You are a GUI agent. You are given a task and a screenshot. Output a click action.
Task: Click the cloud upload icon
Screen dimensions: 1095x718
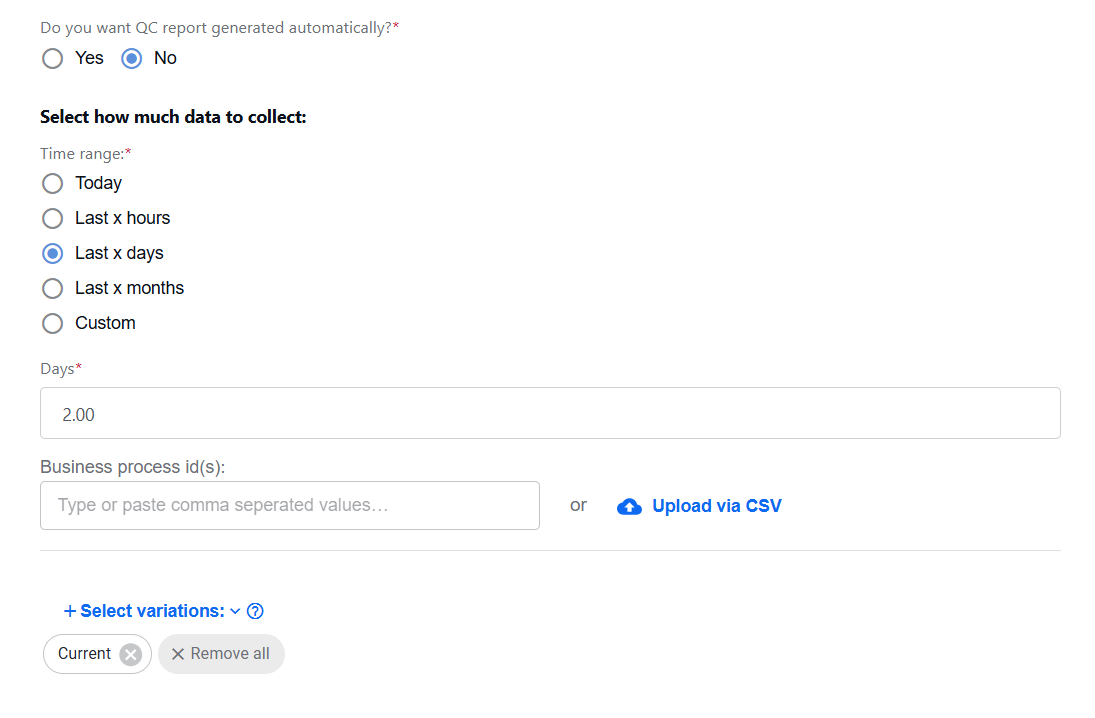tap(629, 506)
